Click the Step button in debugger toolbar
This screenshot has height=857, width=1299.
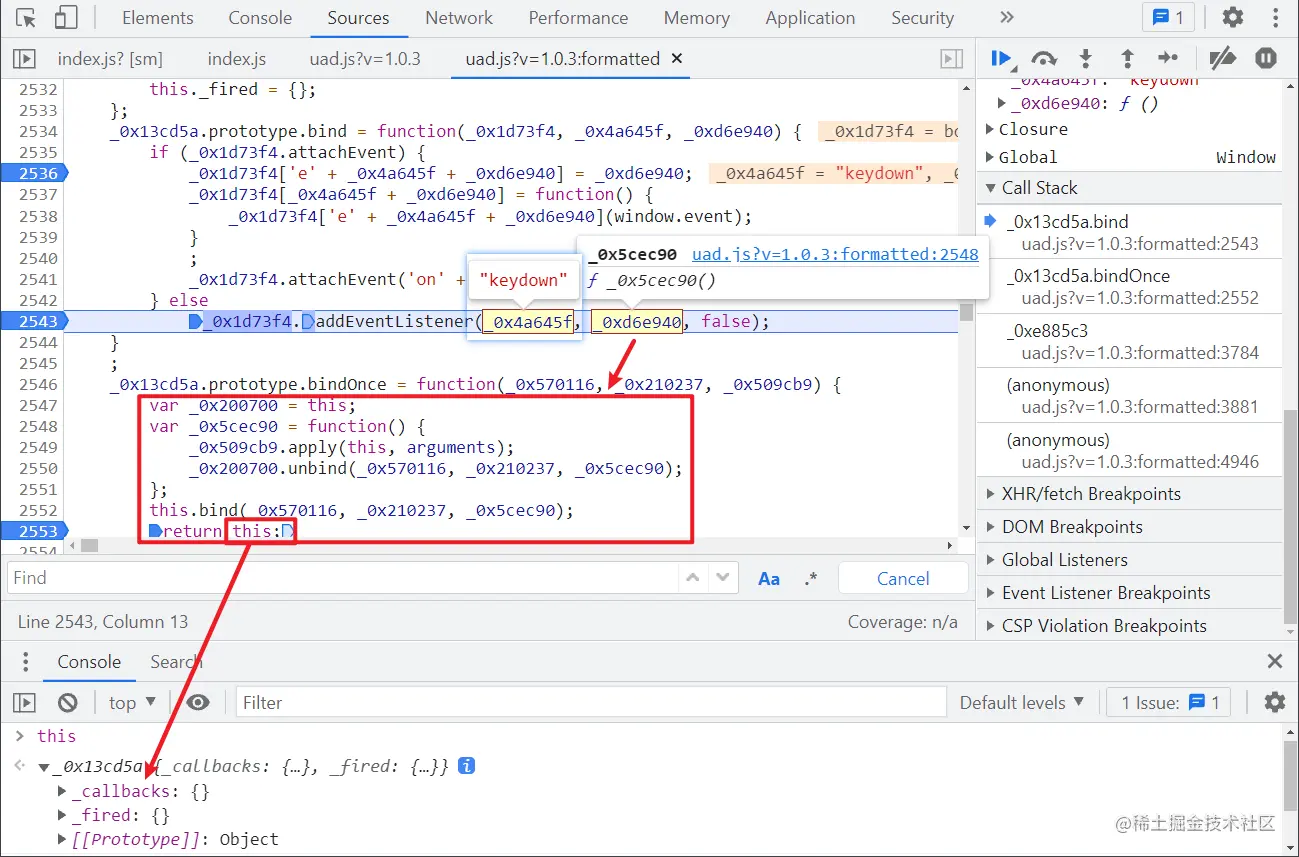tap(1168, 59)
